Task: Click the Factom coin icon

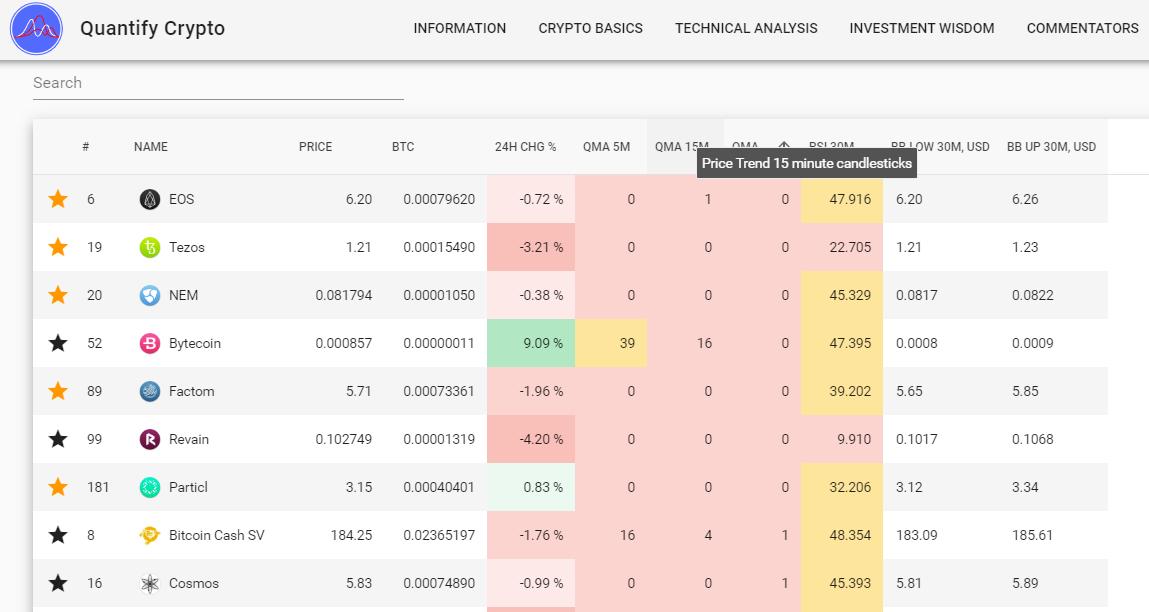Action: (149, 391)
